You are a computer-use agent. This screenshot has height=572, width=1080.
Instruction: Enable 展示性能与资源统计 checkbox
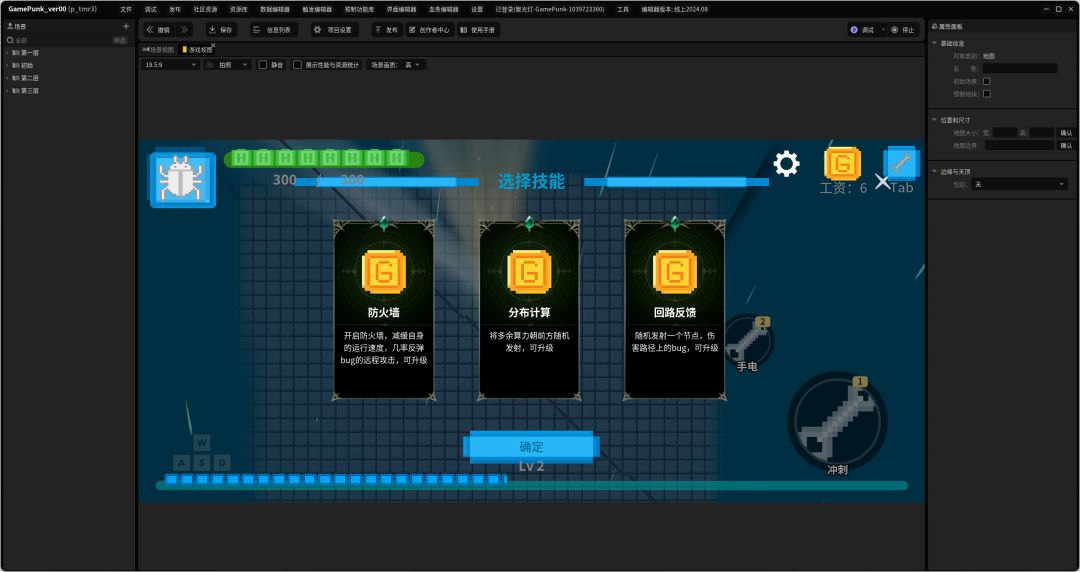click(297, 65)
